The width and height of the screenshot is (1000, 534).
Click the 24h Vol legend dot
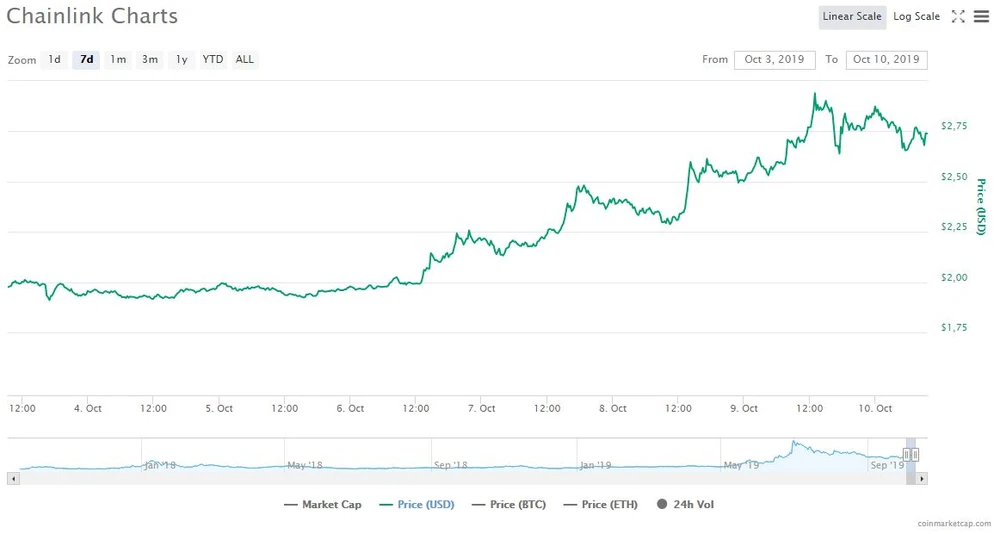pyautogui.click(x=662, y=505)
